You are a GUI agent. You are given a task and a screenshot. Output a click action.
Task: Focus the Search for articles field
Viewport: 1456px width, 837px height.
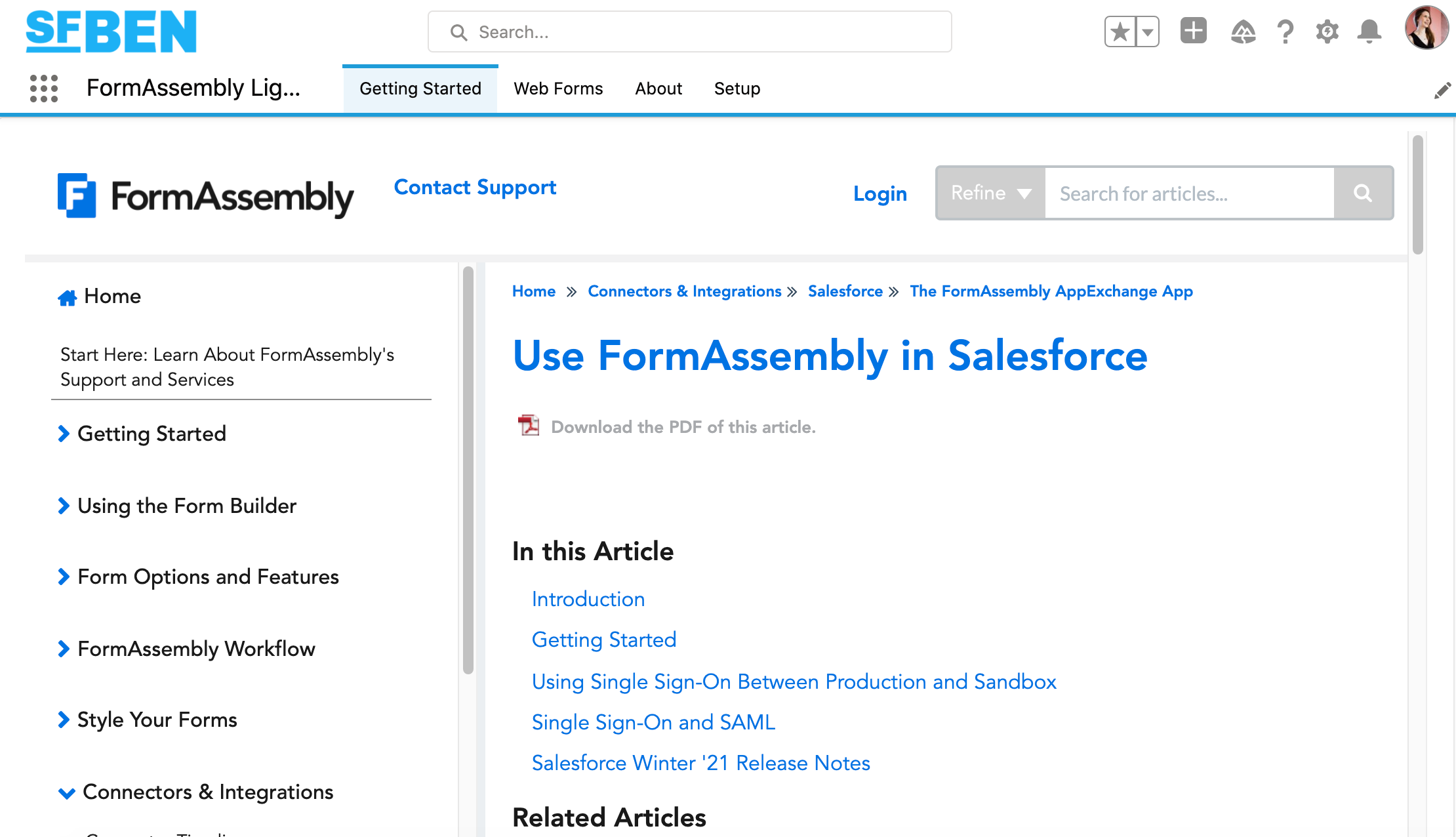(x=1189, y=193)
